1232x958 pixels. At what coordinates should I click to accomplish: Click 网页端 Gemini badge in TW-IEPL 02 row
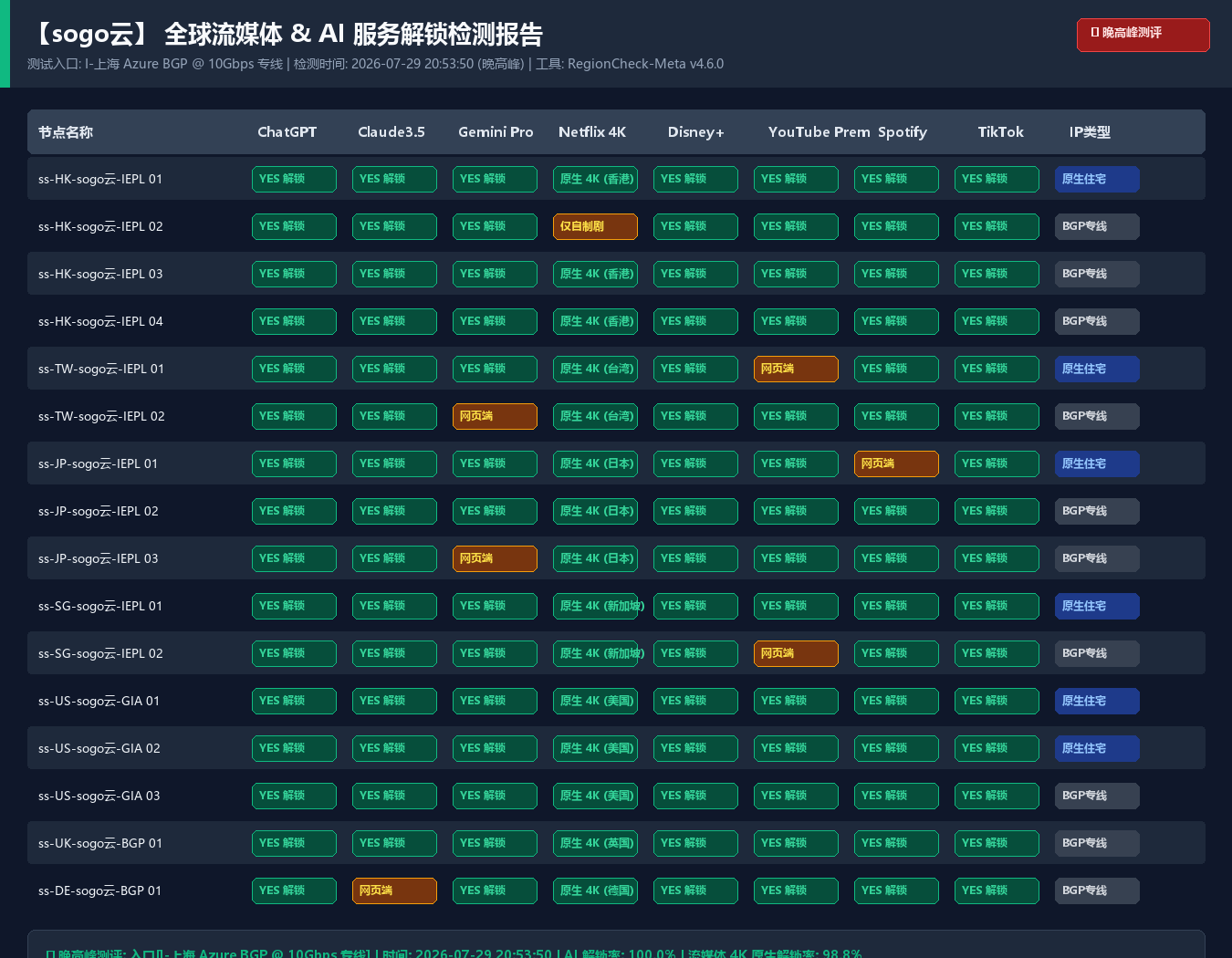(x=495, y=416)
